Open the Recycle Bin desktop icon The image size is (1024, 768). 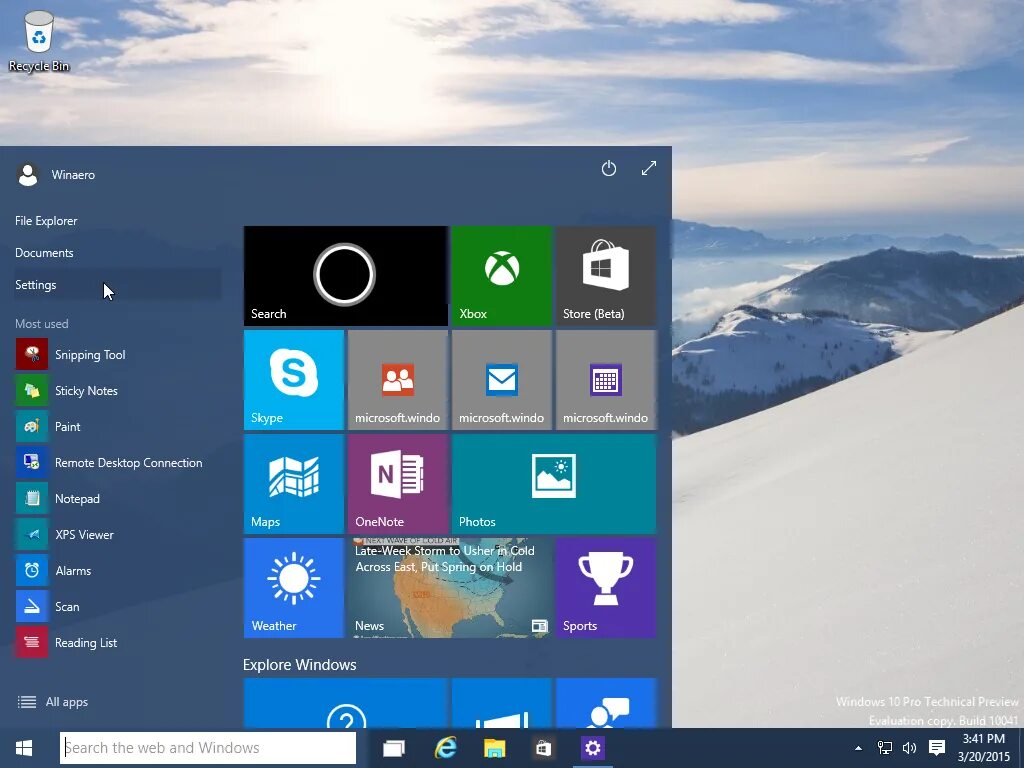(x=39, y=40)
